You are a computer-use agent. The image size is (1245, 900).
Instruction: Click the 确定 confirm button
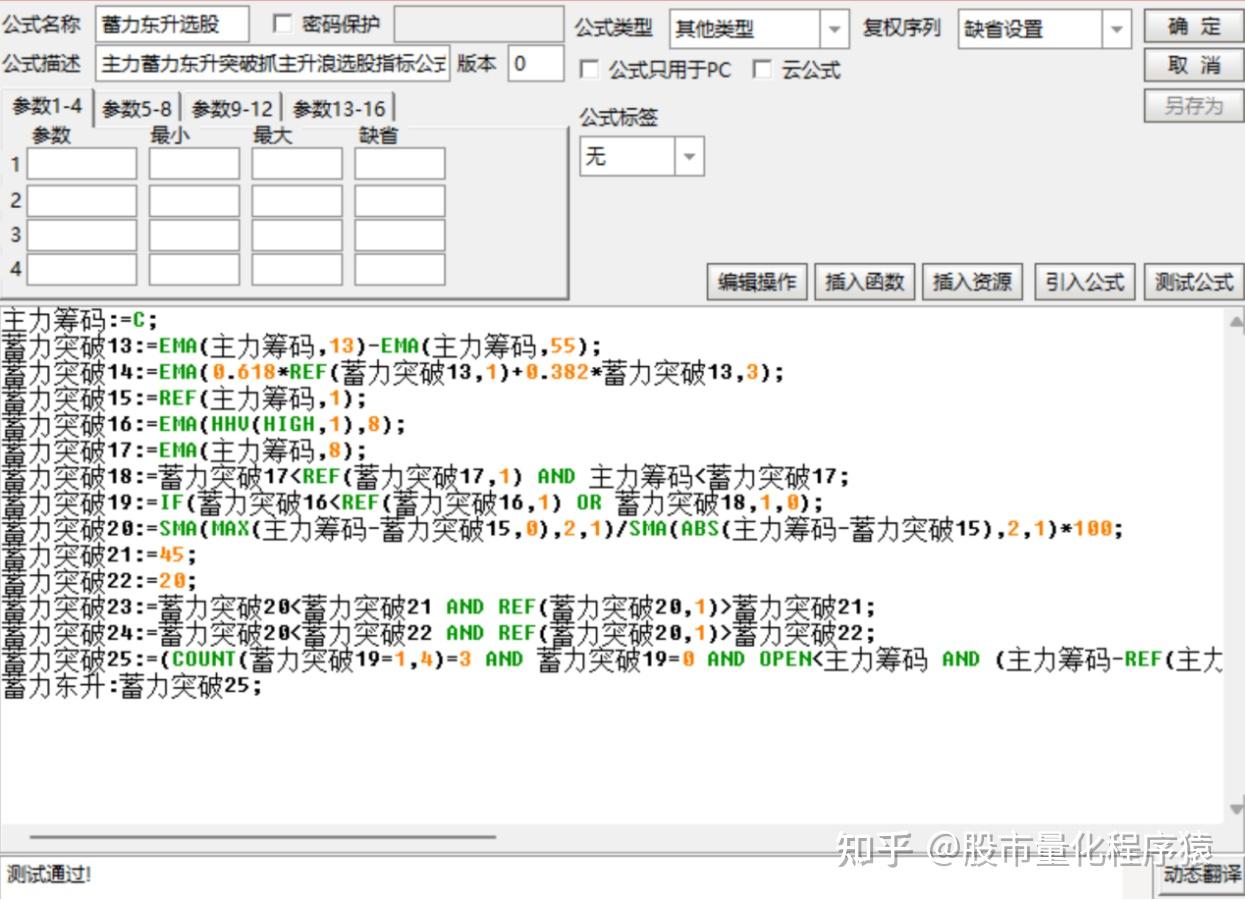(1193, 27)
